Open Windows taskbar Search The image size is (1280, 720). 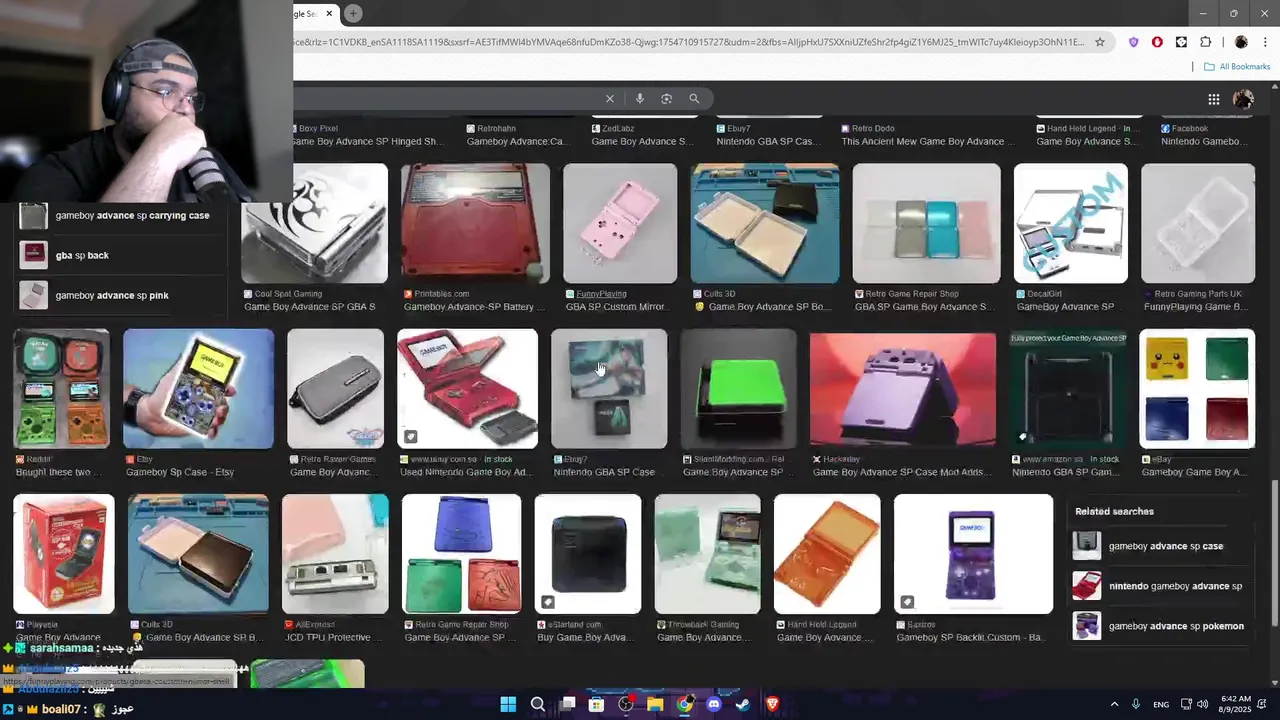click(x=537, y=704)
